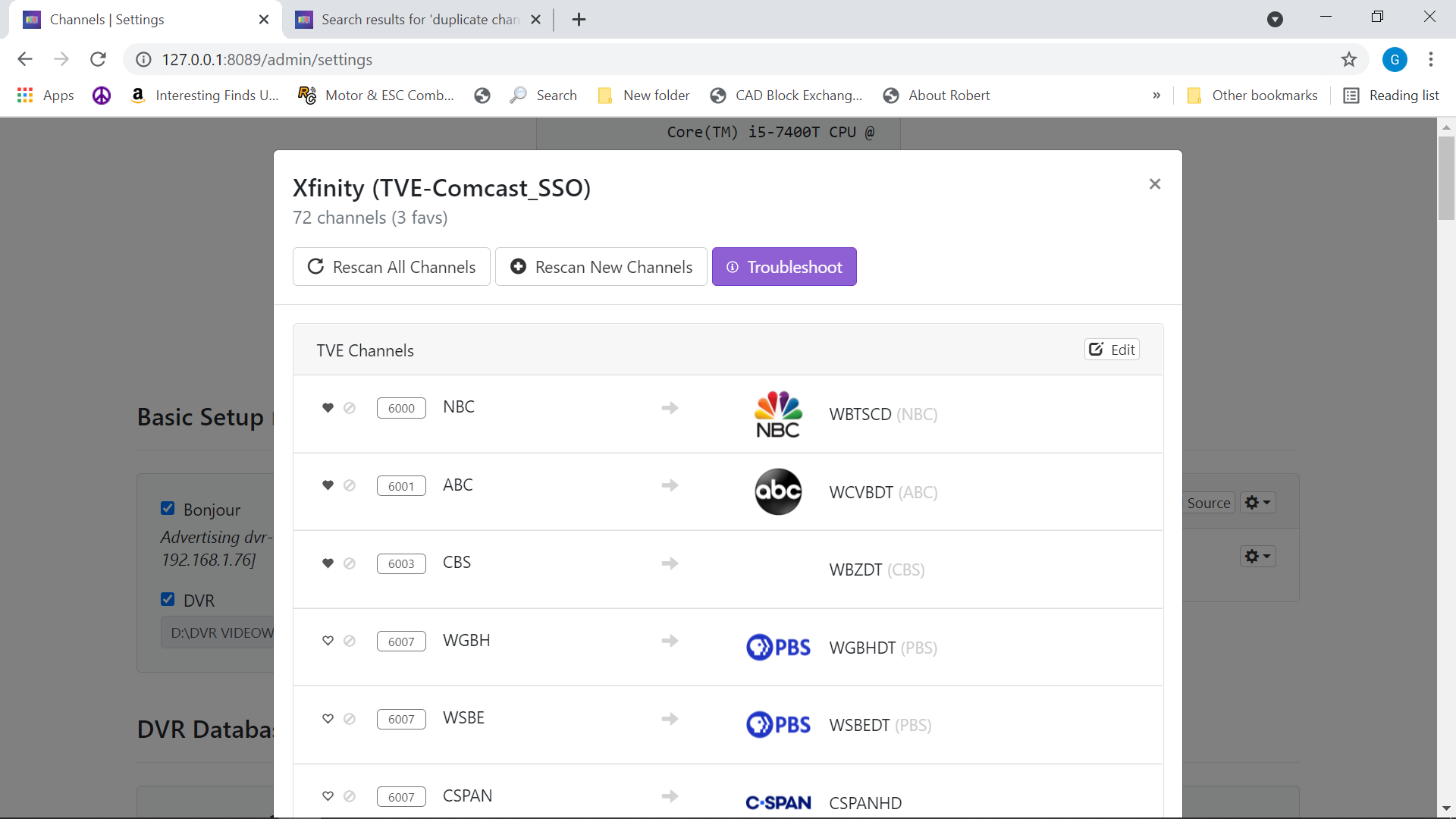Click the arrow icon in WSBE row

pyautogui.click(x=670, y=718)
